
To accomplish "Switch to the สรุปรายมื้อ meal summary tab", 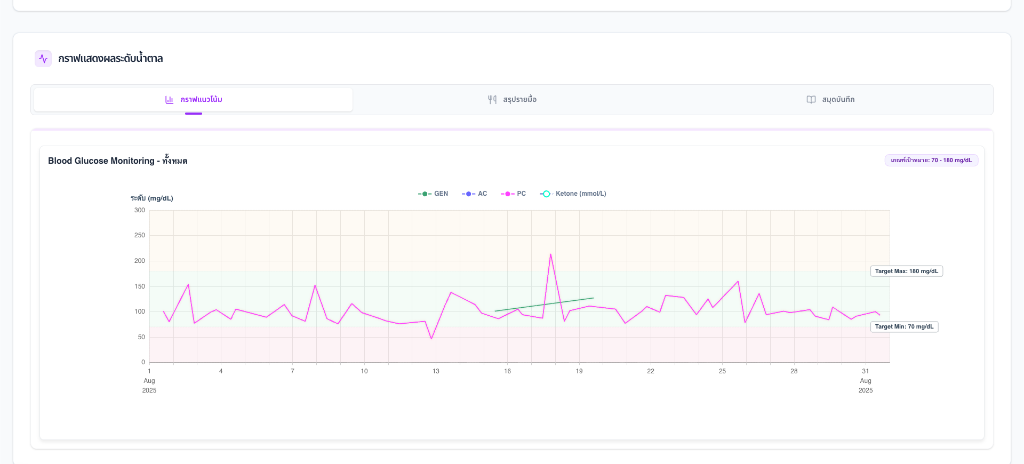I will click(x=512, y=99).
